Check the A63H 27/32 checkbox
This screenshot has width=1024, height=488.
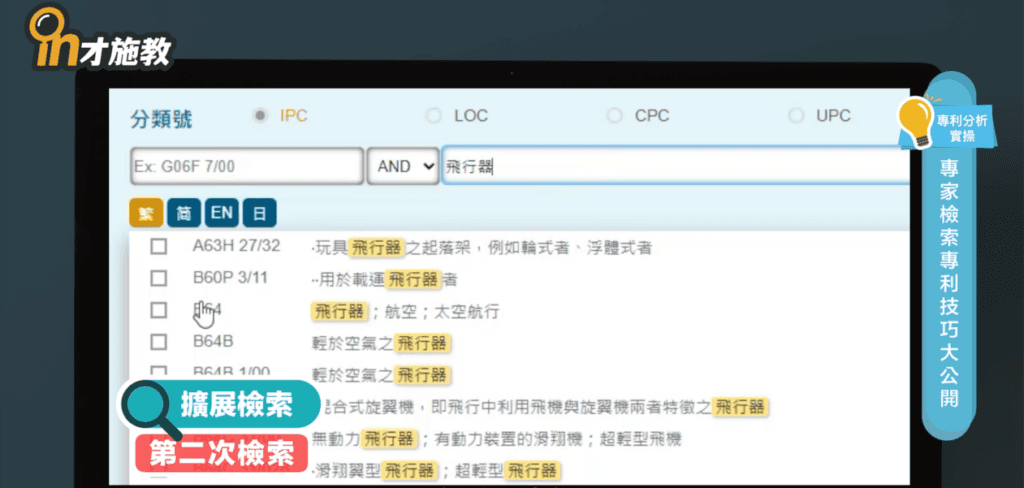(158, 247)
